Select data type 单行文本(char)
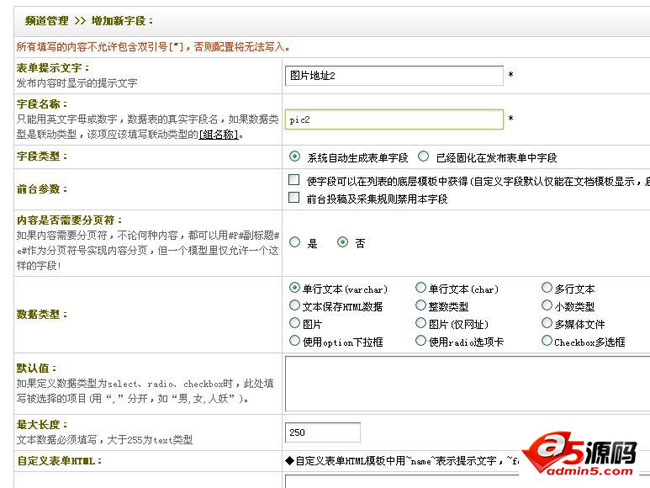Screen dimensions: 650x488 pyautogui.click(x=421, y=287)
